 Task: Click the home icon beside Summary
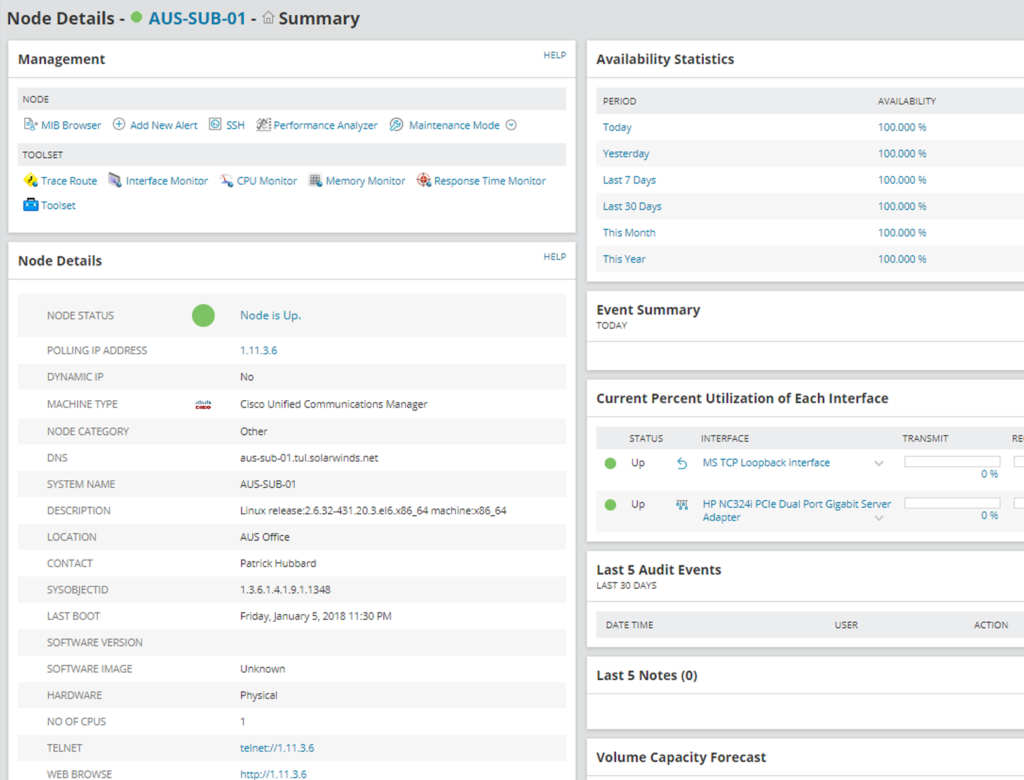(268, 18)
